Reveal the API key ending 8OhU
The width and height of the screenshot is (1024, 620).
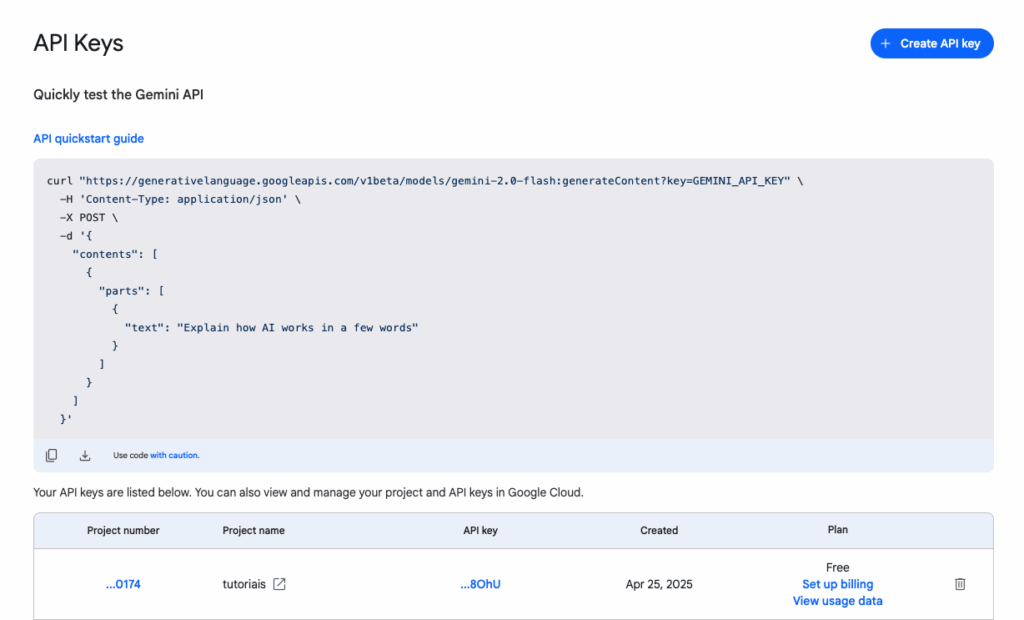coord(480,584)
